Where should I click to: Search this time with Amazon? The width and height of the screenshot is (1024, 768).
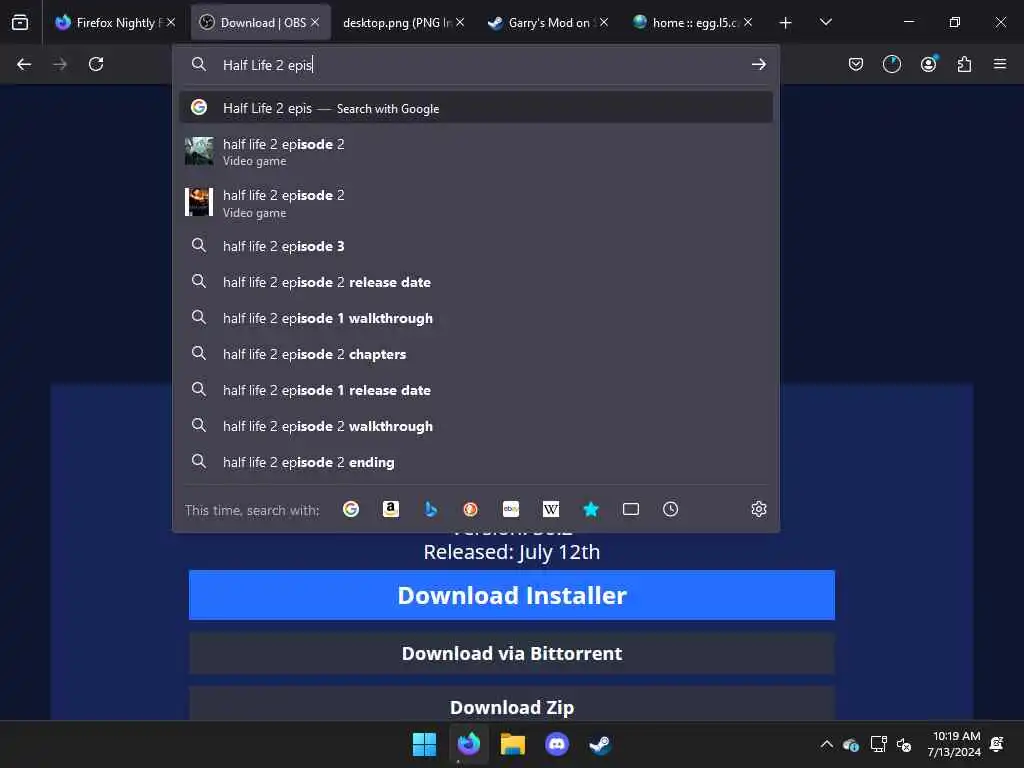pyautogui.click(x=391, y=509)
